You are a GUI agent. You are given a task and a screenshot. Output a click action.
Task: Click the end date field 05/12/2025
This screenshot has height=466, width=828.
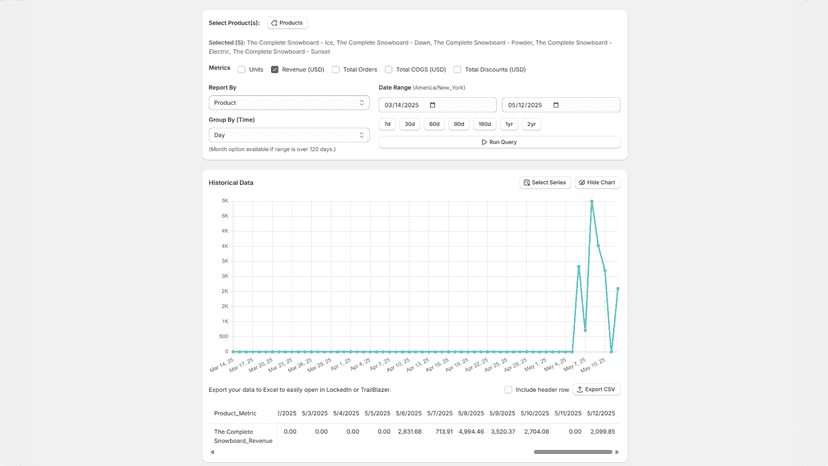(561, 105)
